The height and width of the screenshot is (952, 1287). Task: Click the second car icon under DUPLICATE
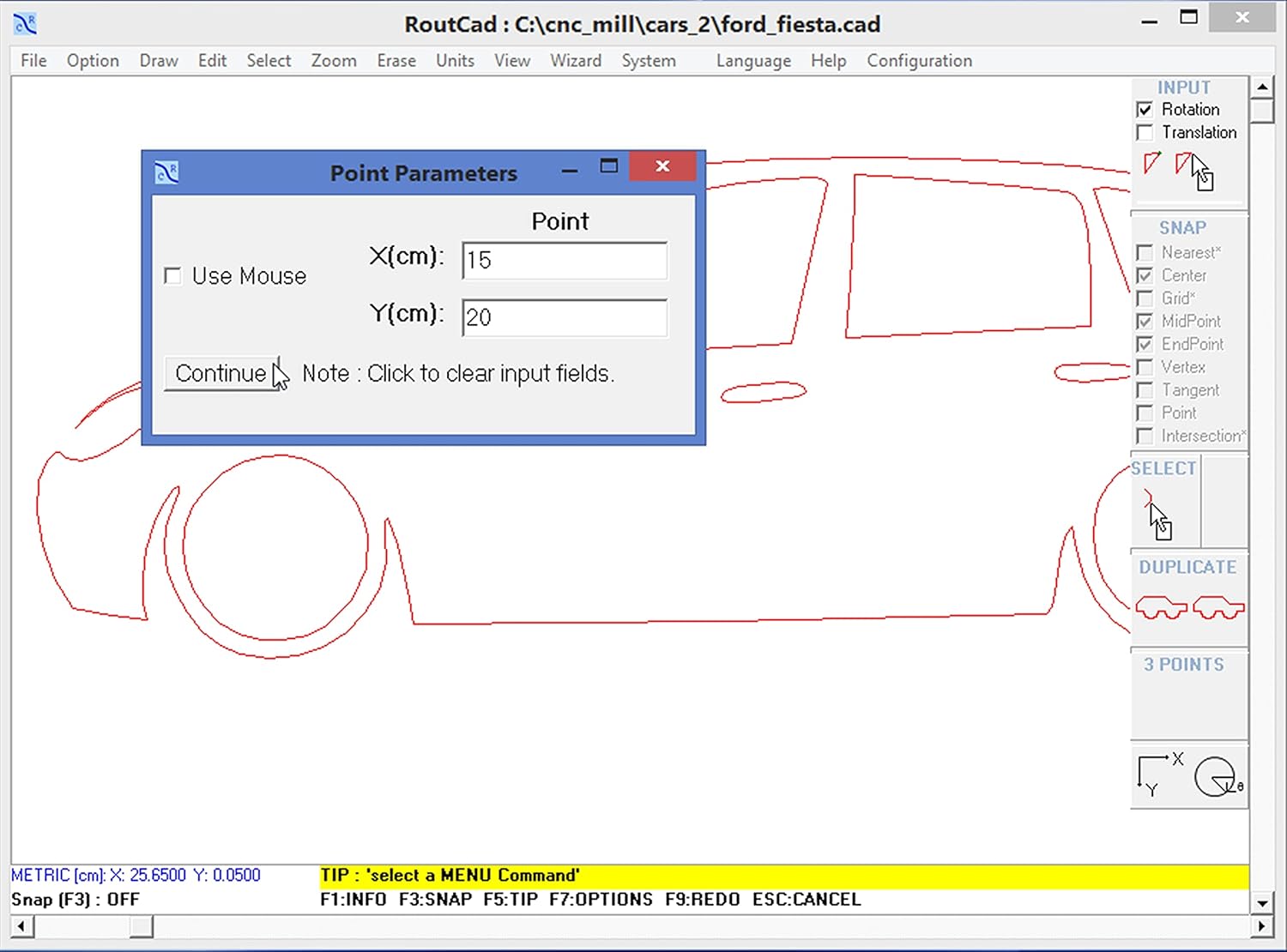(x=1218, y=606)
